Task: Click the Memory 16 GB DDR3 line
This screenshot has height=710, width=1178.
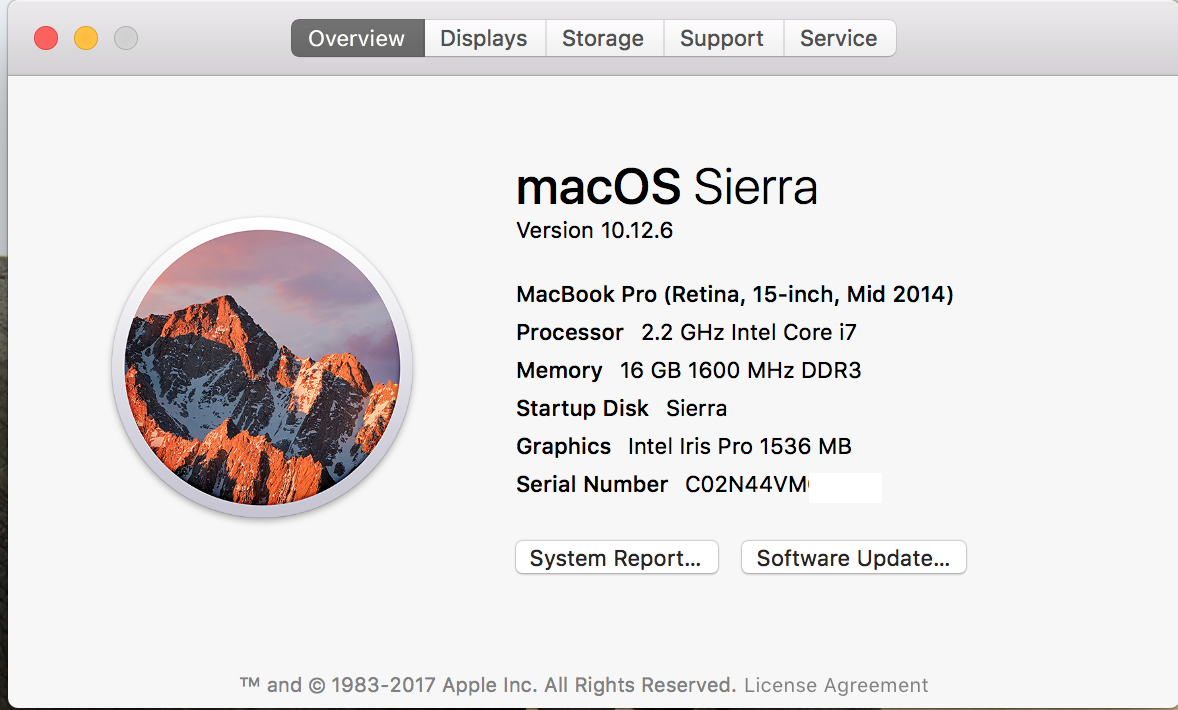Action: pyautogui.click(x=688, y=371)
